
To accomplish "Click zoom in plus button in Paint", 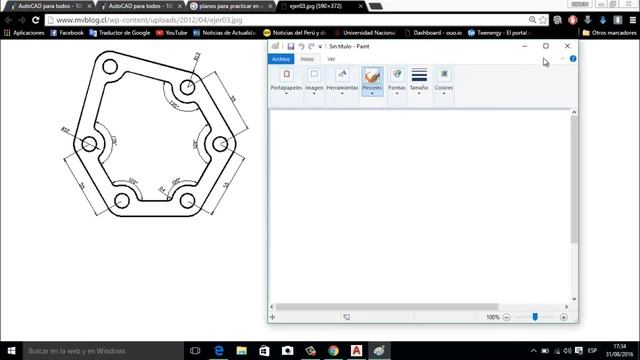I will [x=564, y=317].
